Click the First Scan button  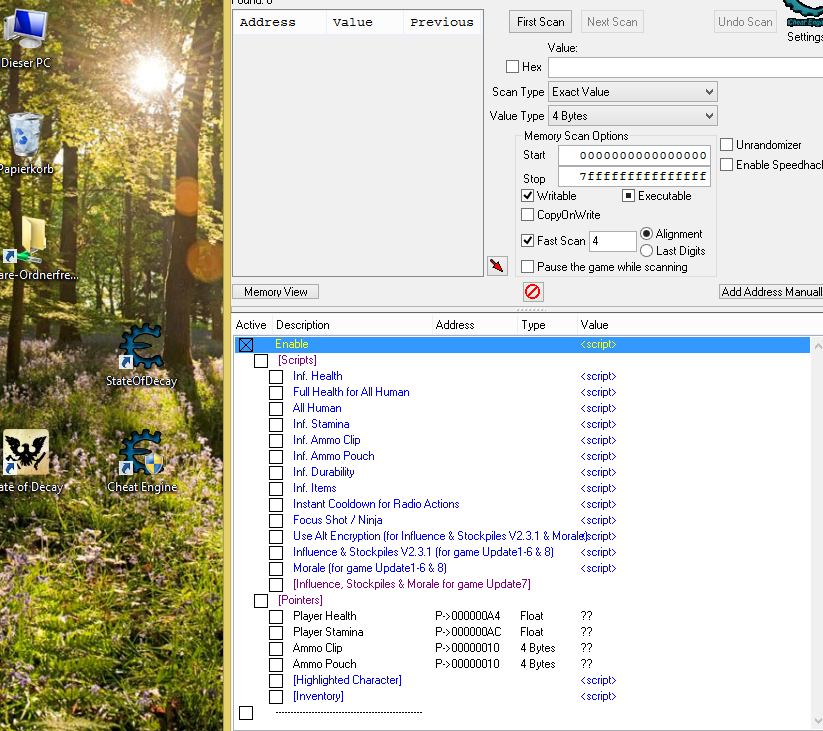[540, 22]
